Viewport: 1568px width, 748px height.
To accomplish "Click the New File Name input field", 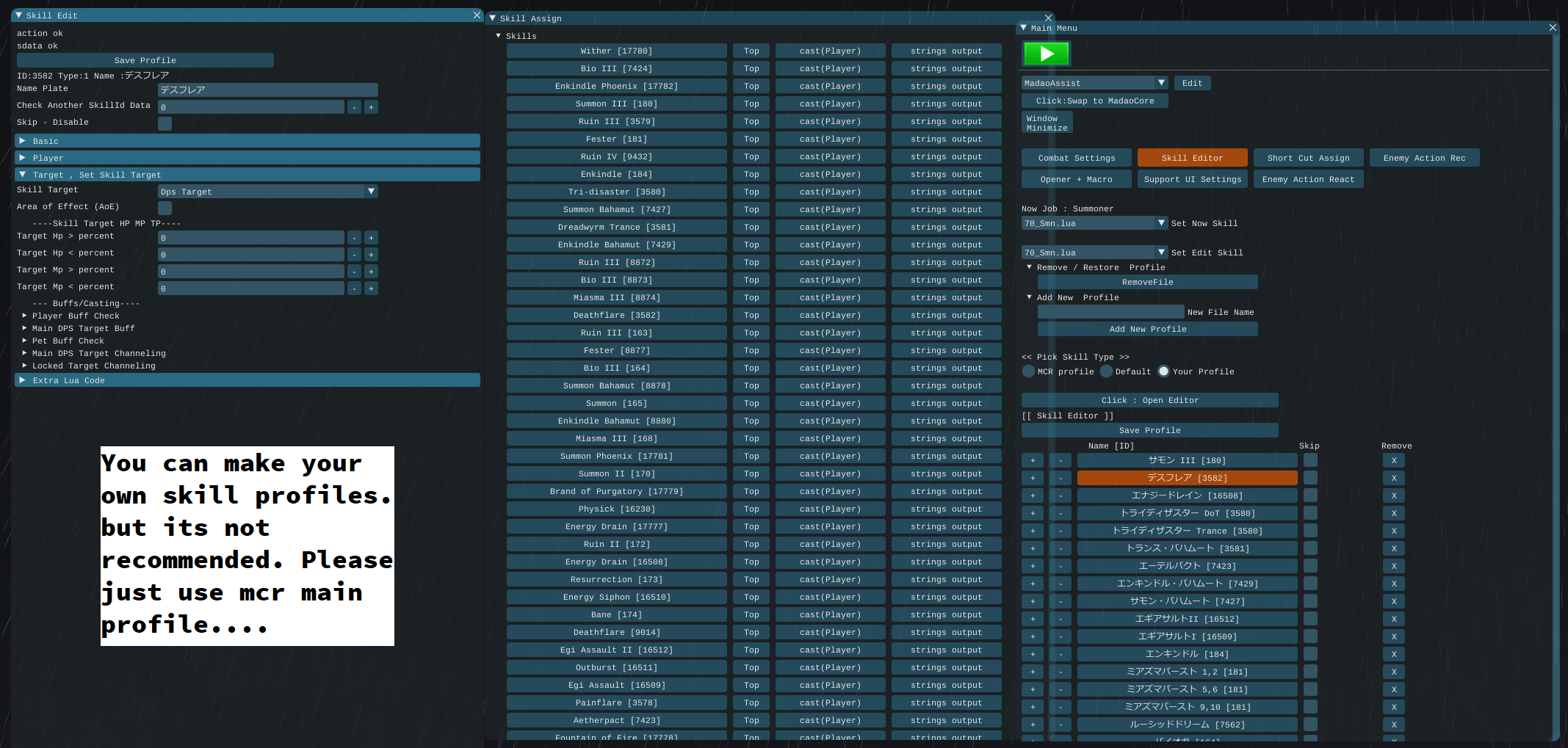I will click(1110, 312).
